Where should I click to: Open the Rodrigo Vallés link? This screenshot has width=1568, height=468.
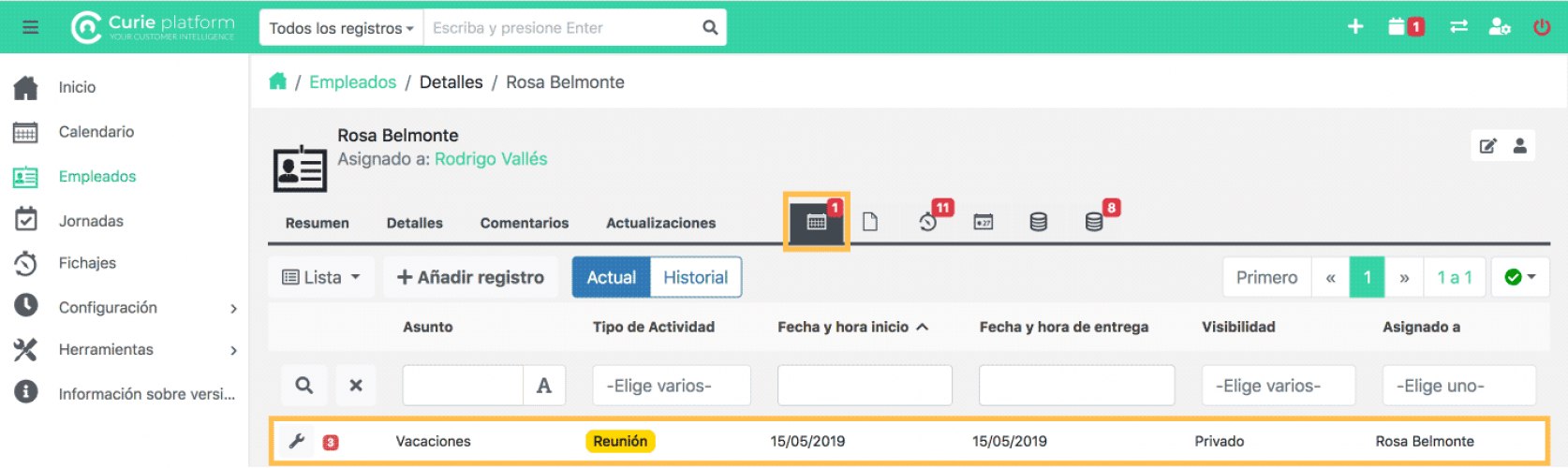click(491, 159)
